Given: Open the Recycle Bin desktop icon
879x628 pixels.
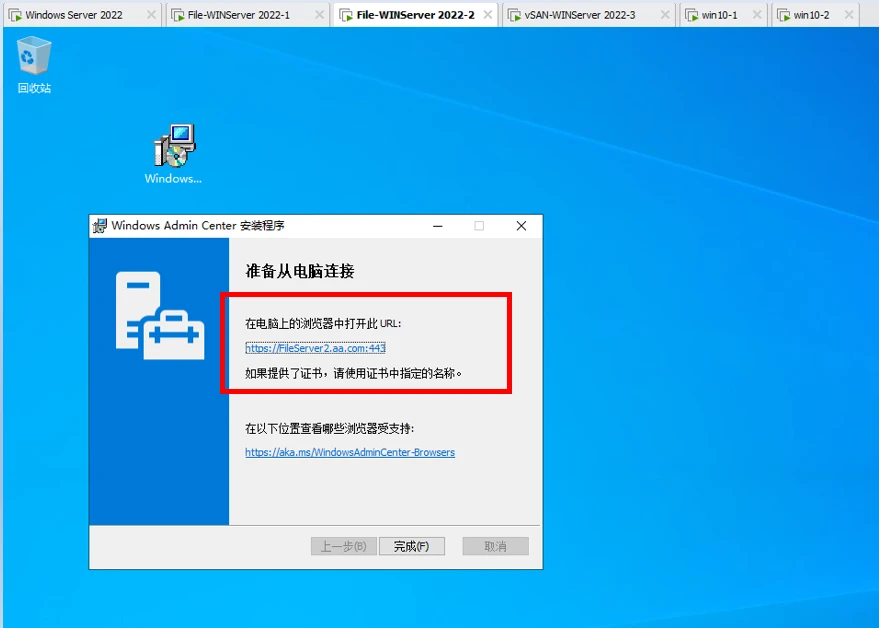Looking at the screenshot, I should [x=34, y=64].
